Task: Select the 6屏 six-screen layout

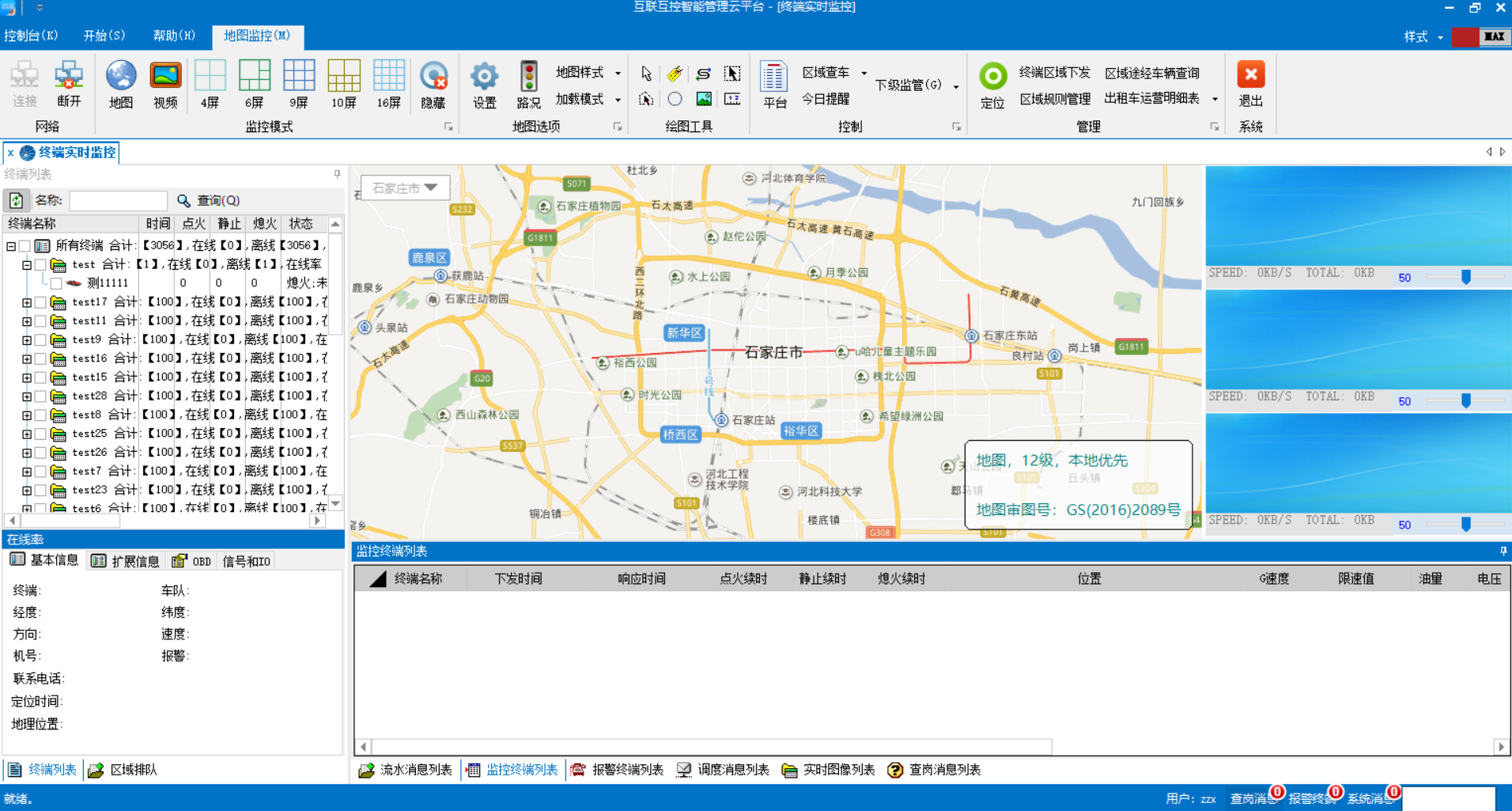Action: pos(255,84)
